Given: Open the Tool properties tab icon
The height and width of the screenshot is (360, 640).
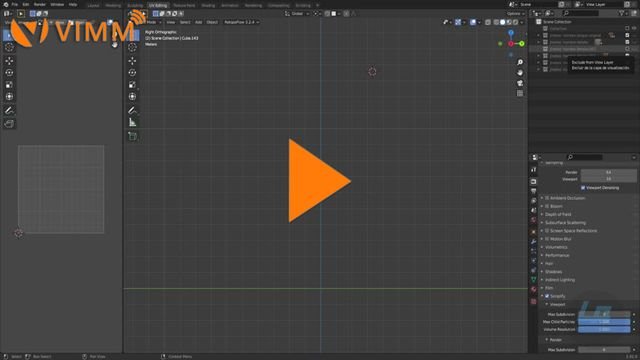Looking at the screenshot, I should point(533,170).
